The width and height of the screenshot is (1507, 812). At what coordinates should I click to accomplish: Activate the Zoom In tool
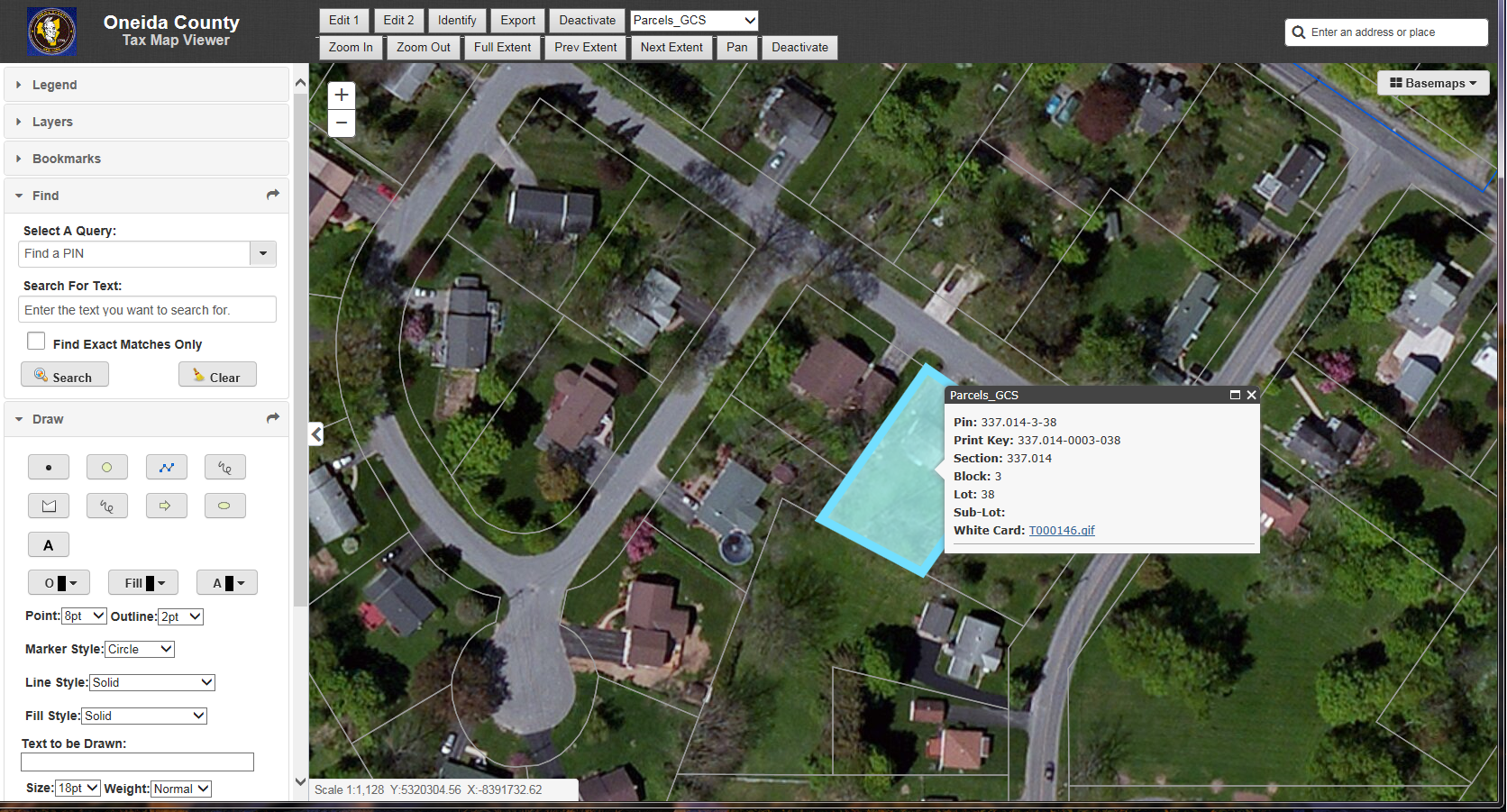coord(351,47)
